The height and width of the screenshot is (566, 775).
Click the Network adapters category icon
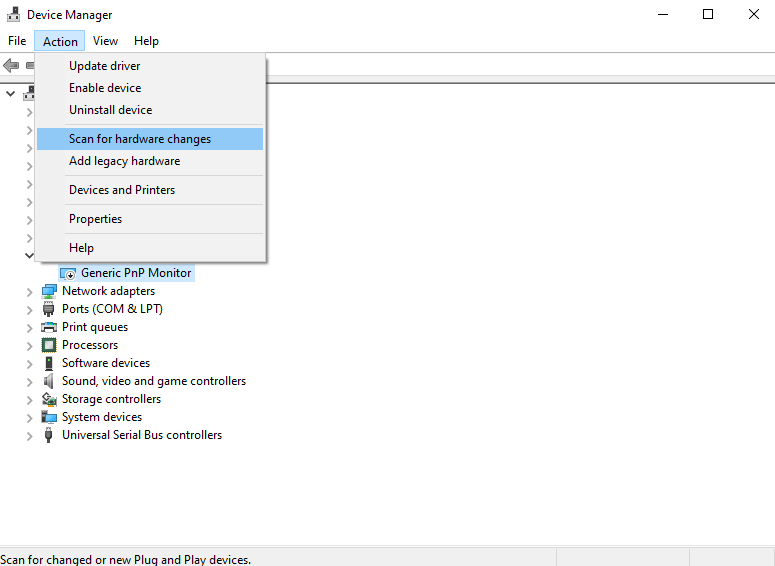(49, 291)
